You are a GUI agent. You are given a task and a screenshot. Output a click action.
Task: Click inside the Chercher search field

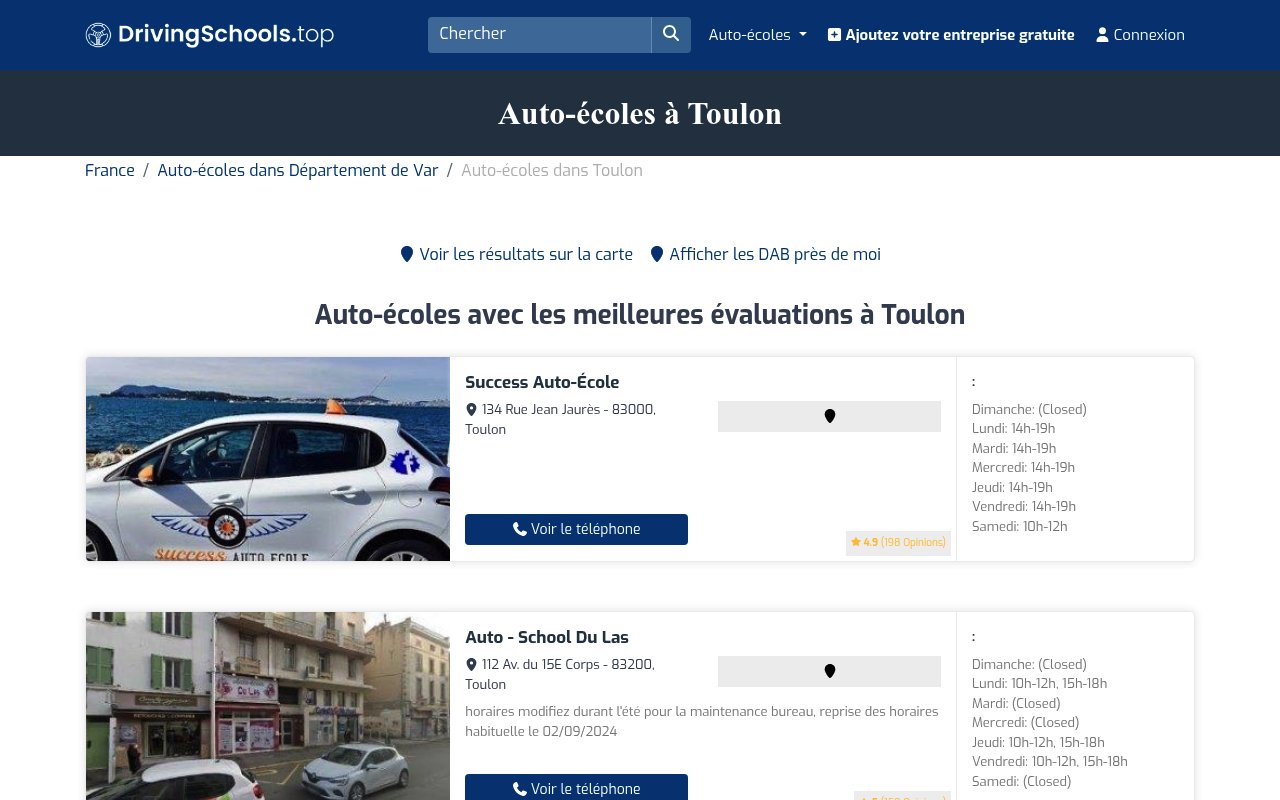(539, 34)
